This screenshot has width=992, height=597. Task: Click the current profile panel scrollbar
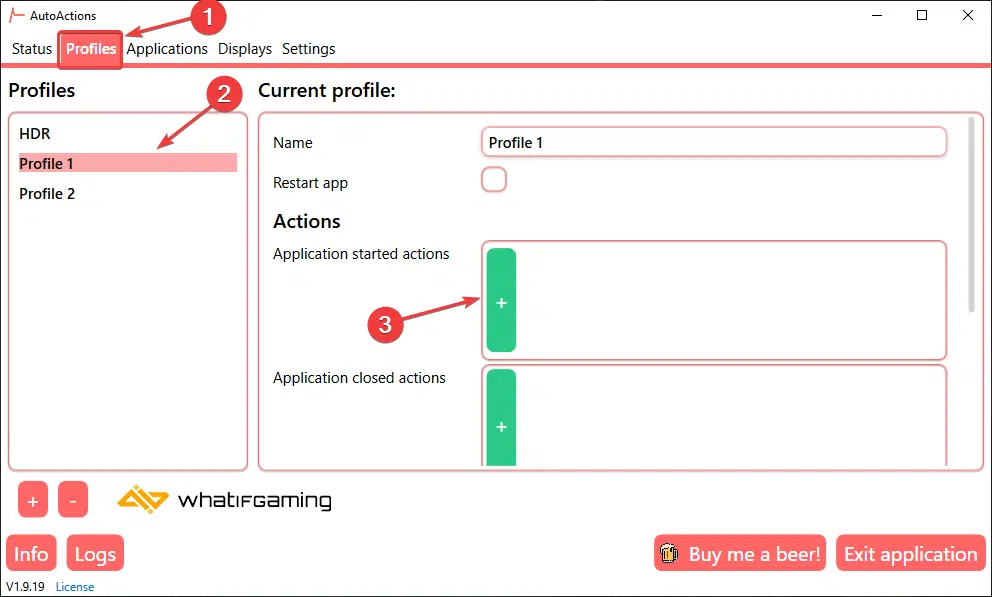click(971, 215)
